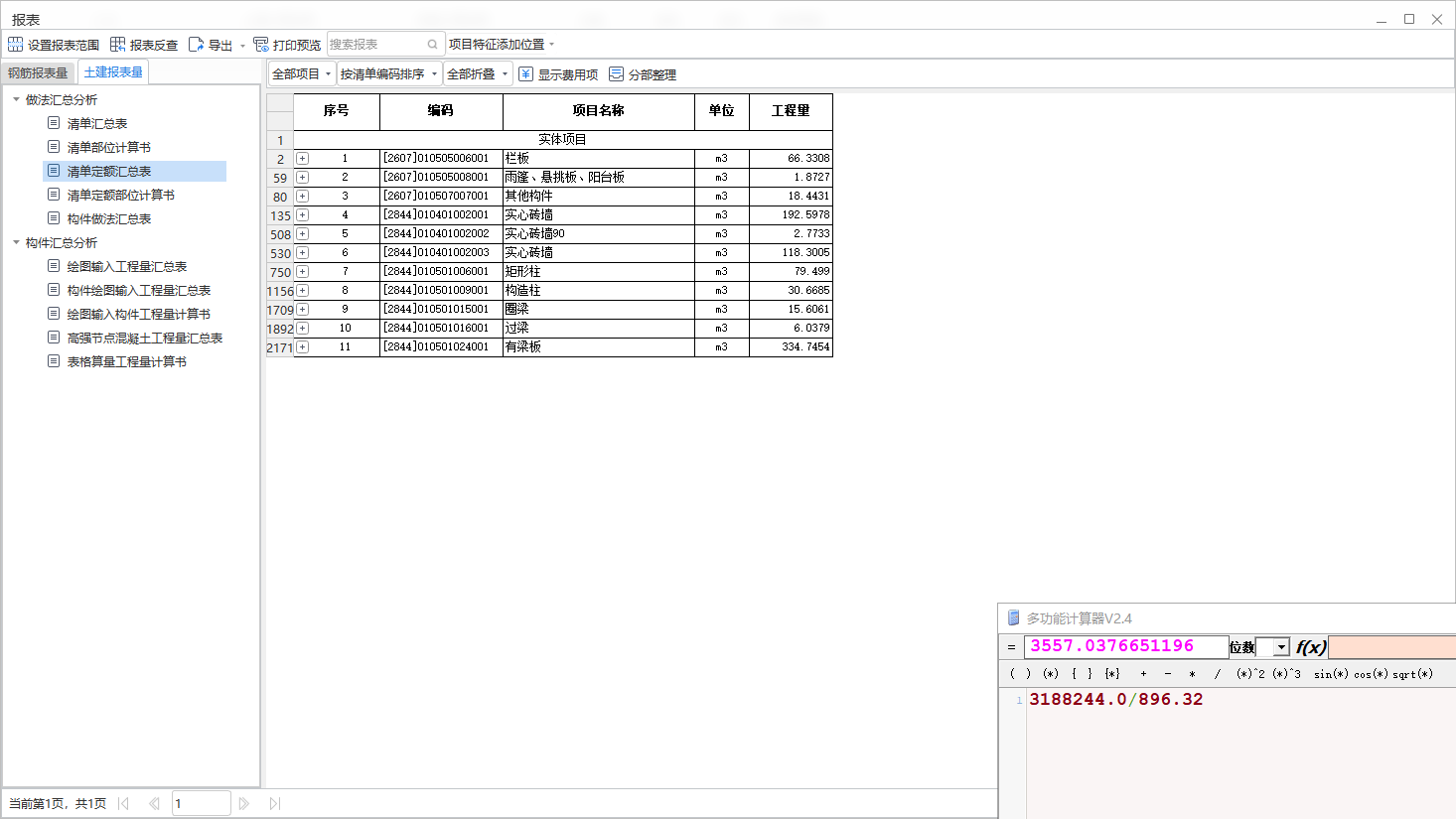The width and height of the screenshot is (1456, 819).
Task: Click the expression 3188244.0/896.32
Action: pyautogui.click(x=1116, y=700)
